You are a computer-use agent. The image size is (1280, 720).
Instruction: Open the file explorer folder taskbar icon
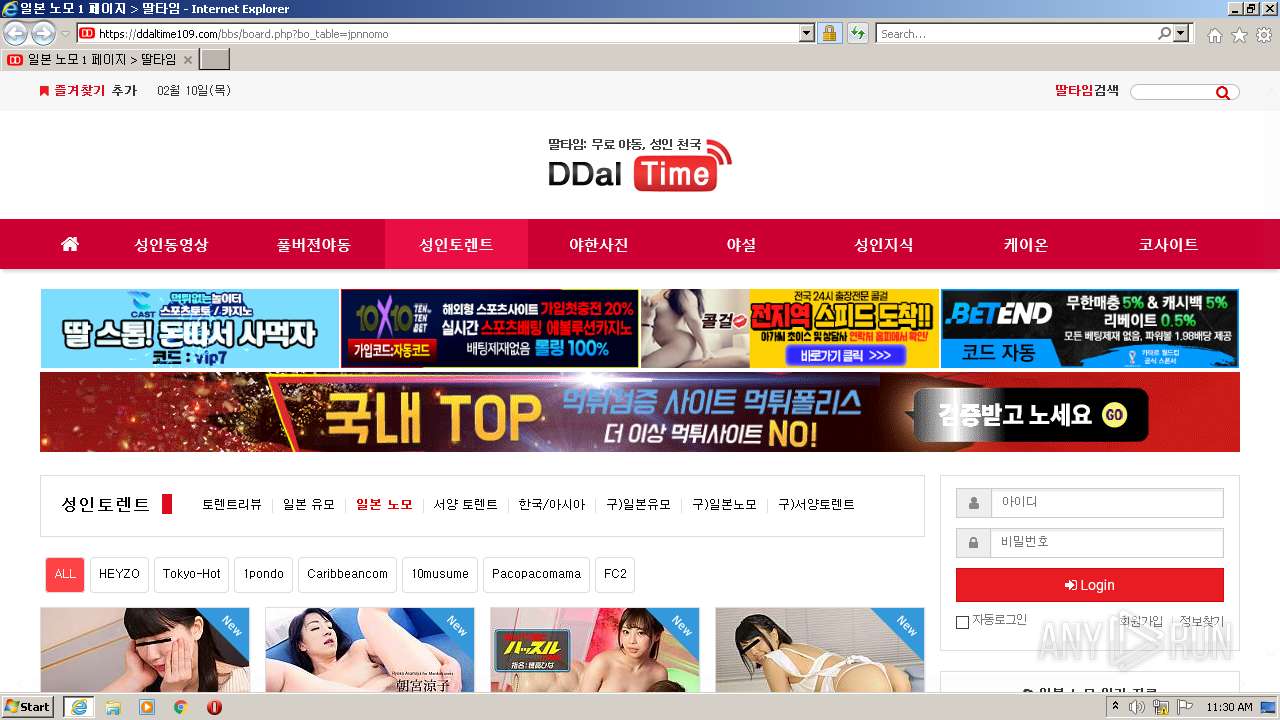(x=113, y=707)
